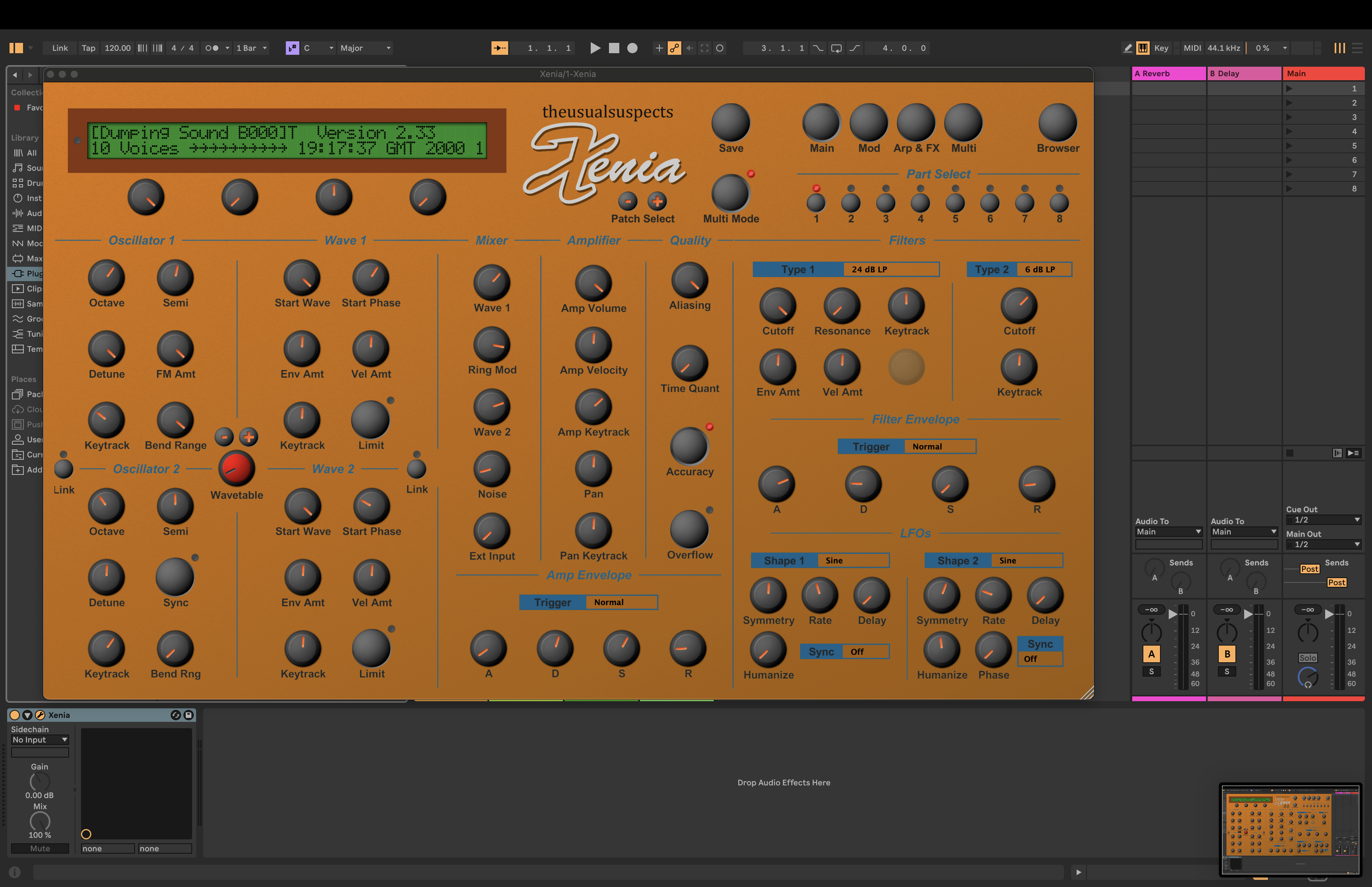Click the Patch Select plus button
The height and width of the screenshot is (887, 1372).
tap(657, 201)
